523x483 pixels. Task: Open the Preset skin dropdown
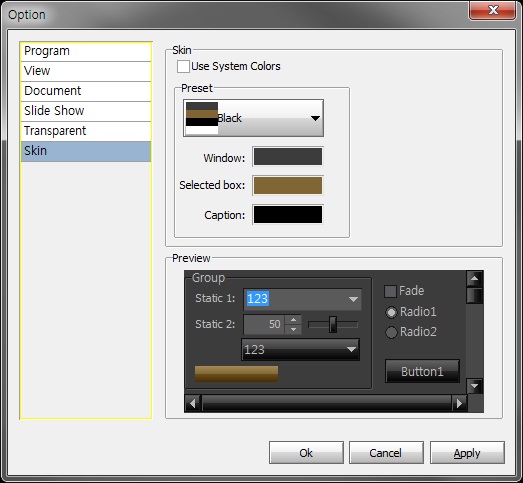(x=253, y=118)
